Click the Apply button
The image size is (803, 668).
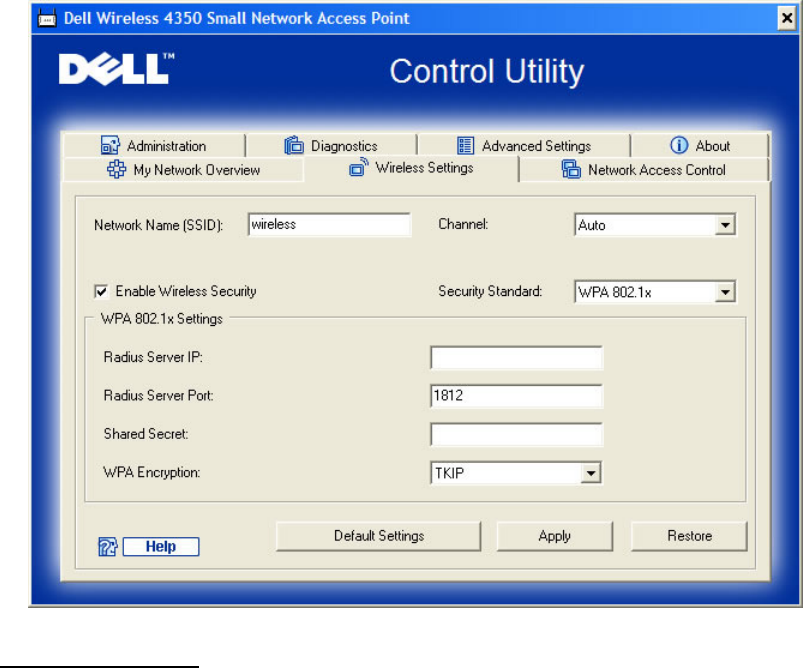coord(555,536)
